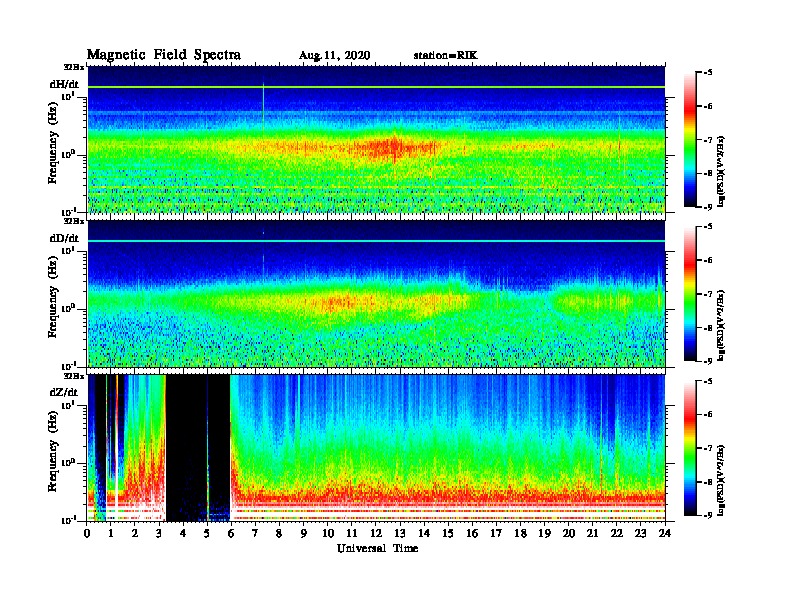Screen dimensions: 792x612
Task: Click hour tick label "13" on time axis
Action: [x=400, y=534]
